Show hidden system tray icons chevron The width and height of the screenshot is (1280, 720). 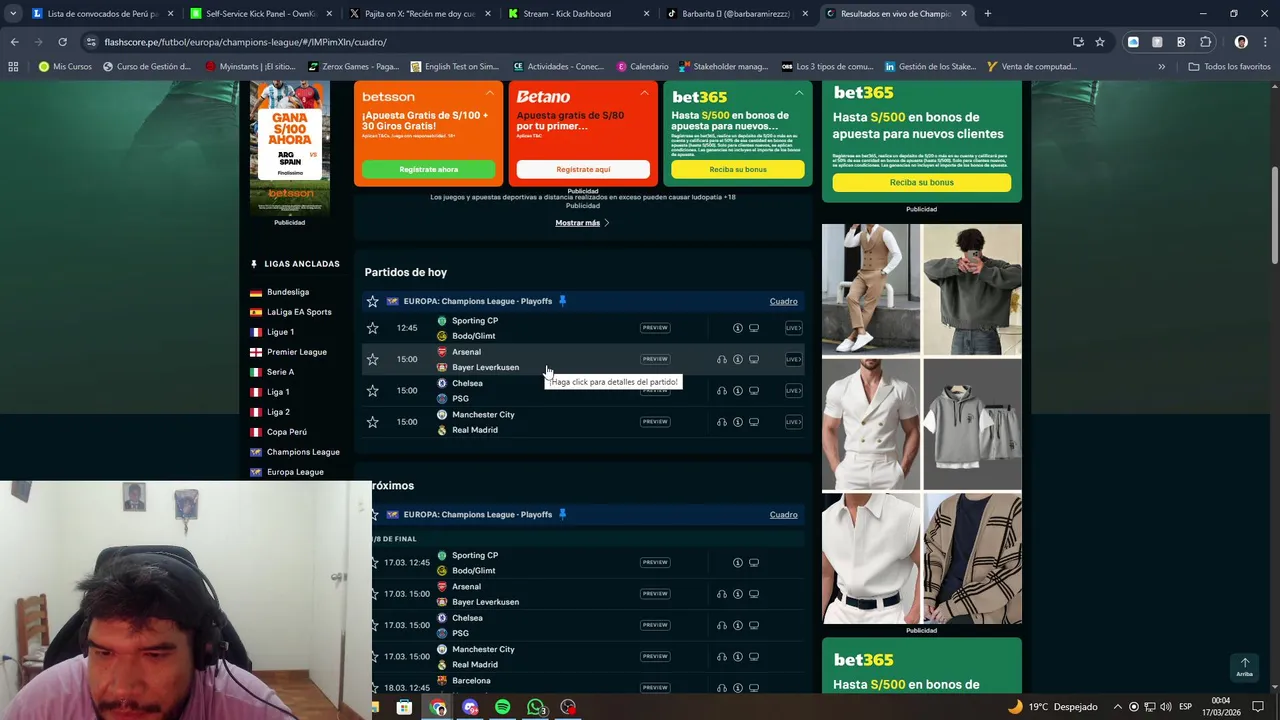(x=1117, y=707)
